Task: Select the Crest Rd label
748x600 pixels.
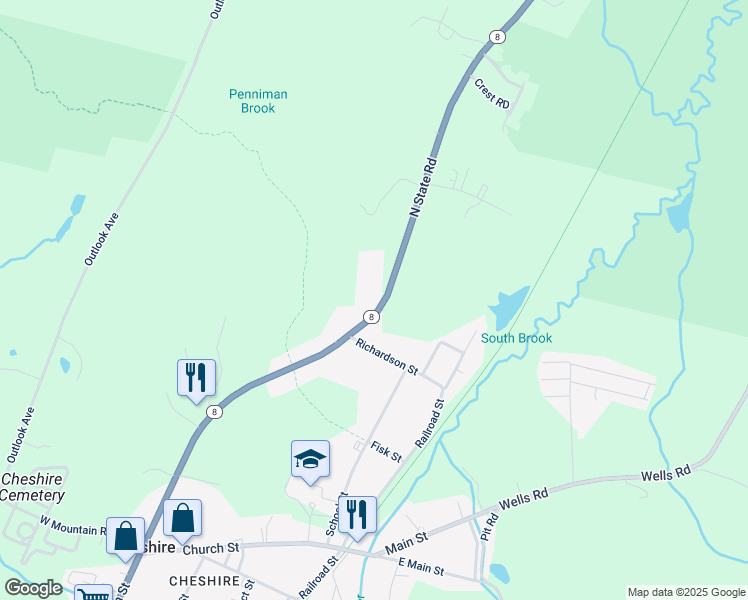Action: click(x=492, y=93)
